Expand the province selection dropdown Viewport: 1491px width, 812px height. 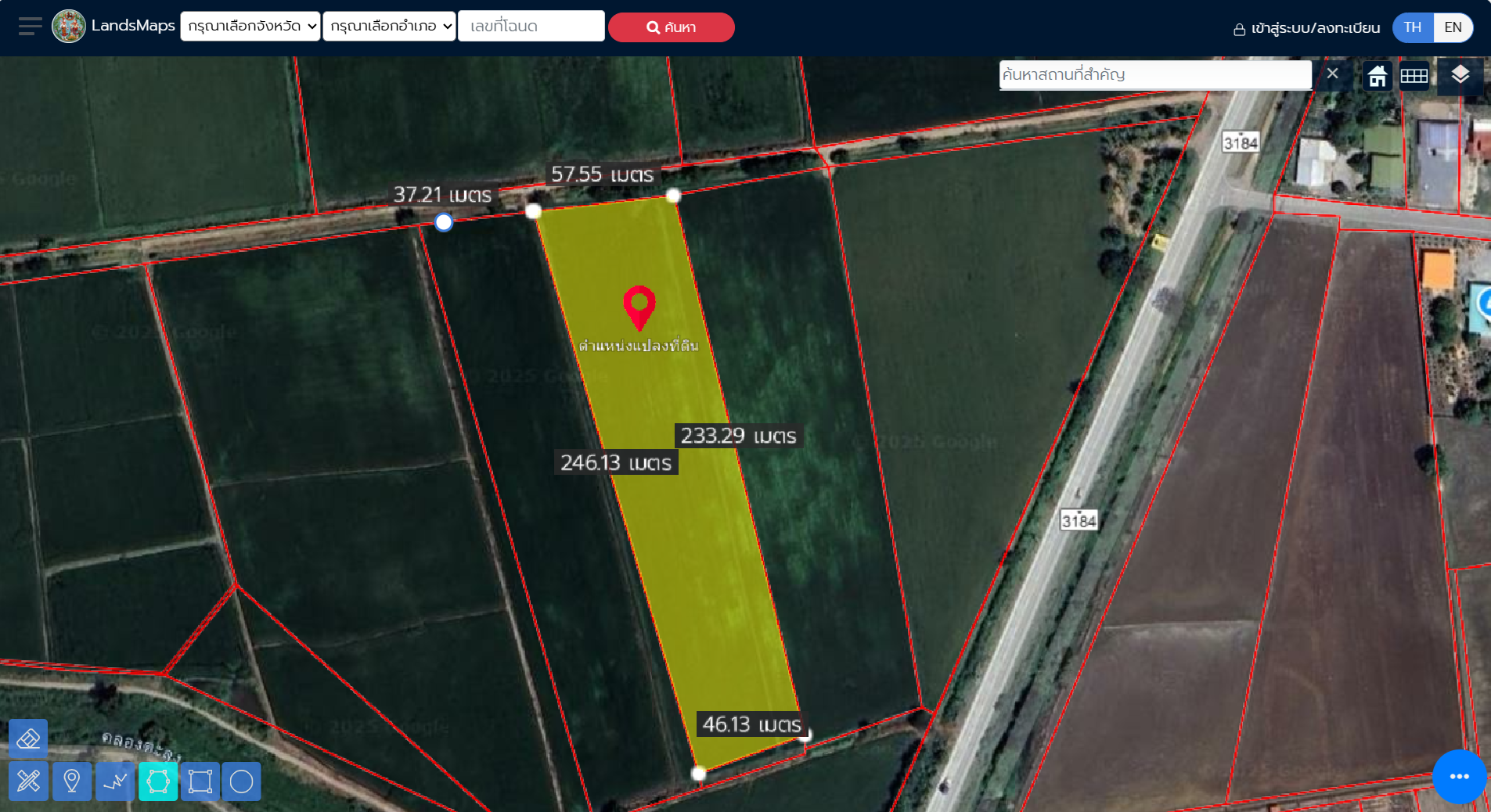point(250,26)
